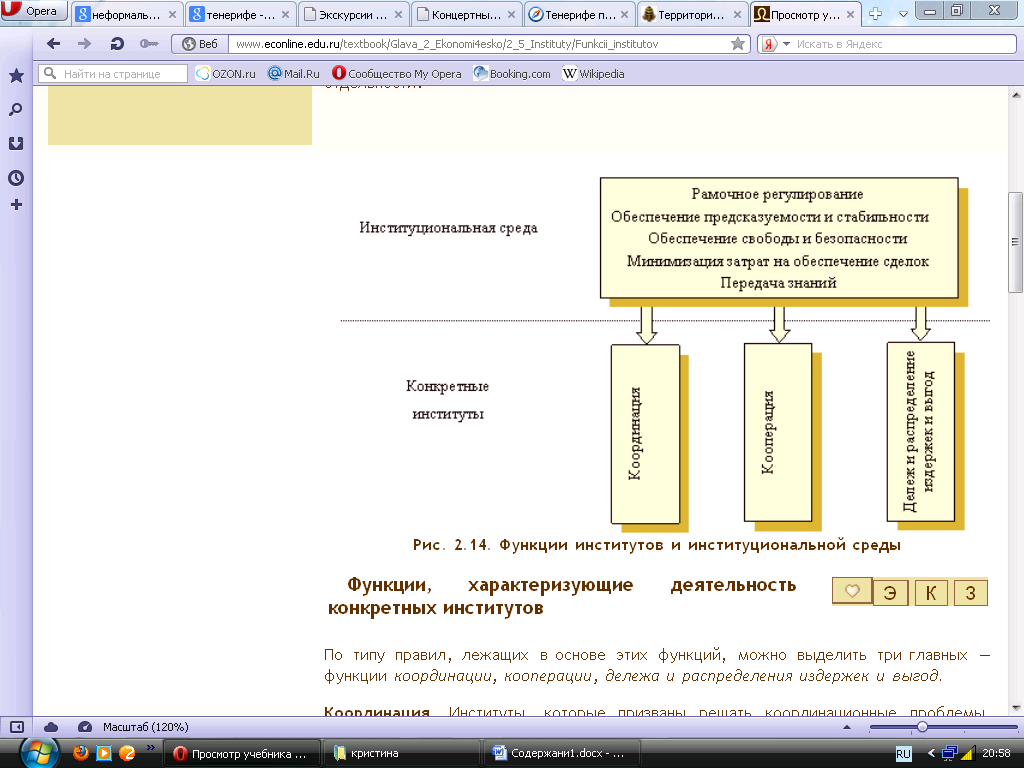
Task: Open the OZON.ru bookmark
Action: (x=226, y=74)
